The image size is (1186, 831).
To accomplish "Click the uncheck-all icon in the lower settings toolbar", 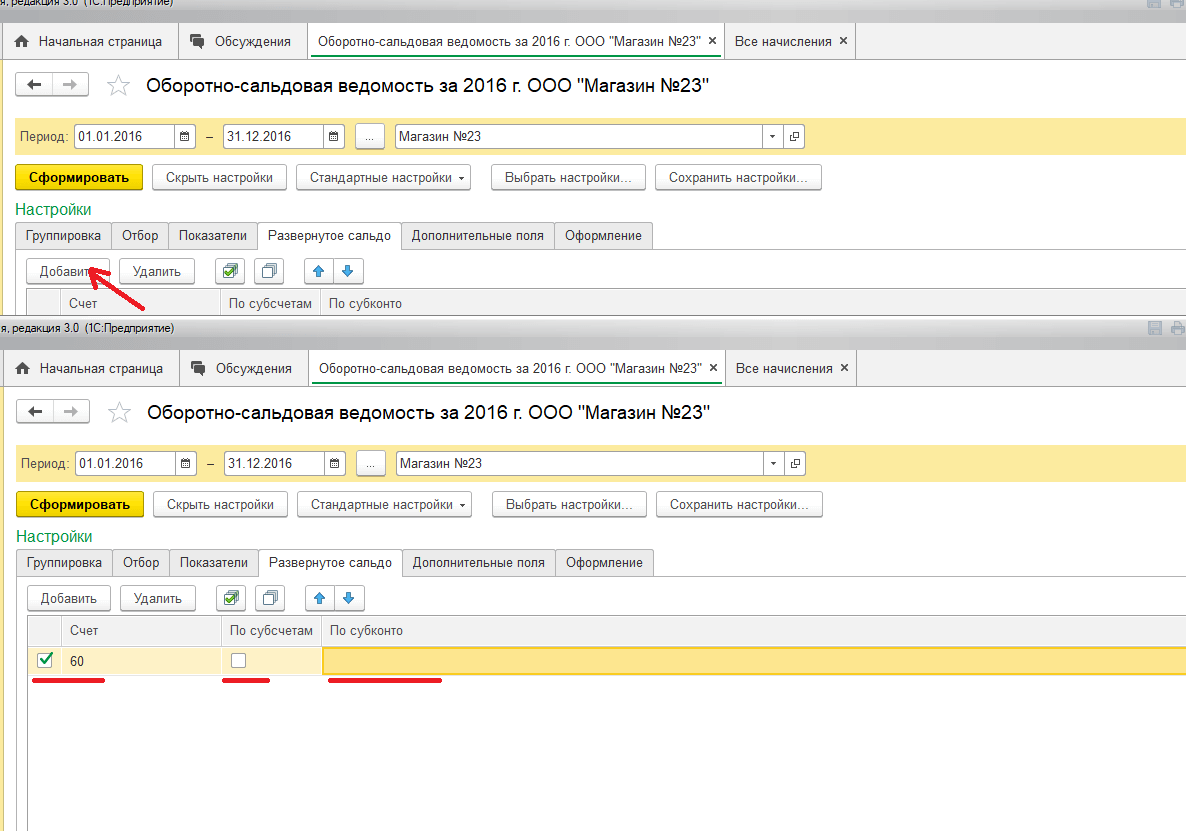I will [x=270, y=598].
